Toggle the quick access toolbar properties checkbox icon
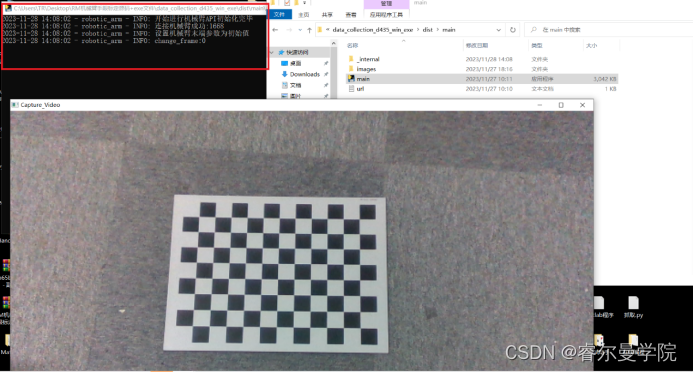The height and width of the screenshot is (372, 693). [287, 3]
